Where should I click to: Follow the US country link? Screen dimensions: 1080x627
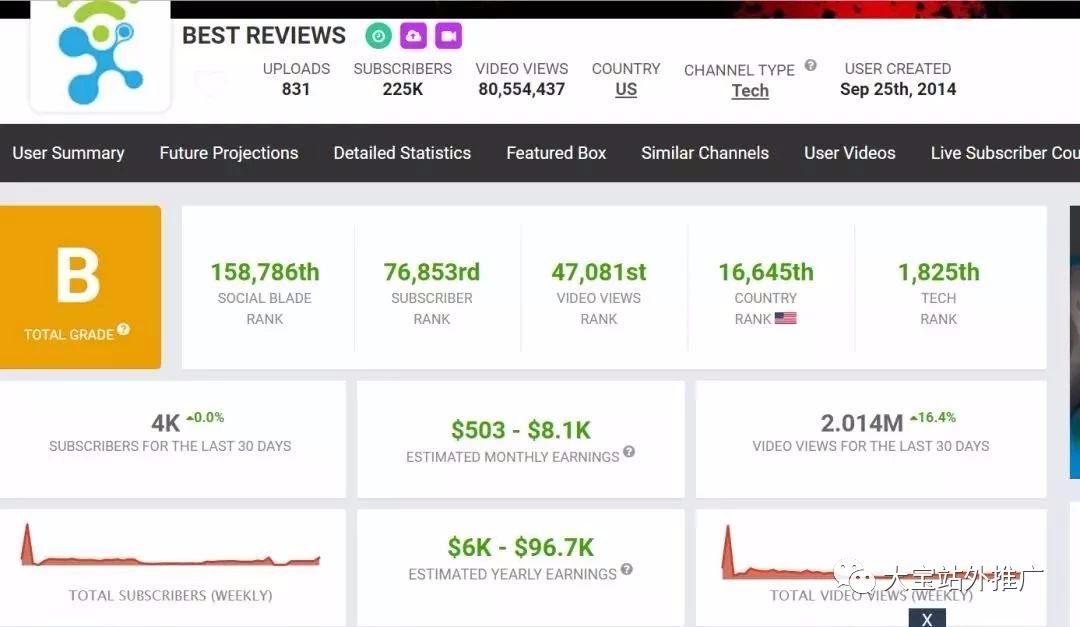625,90
